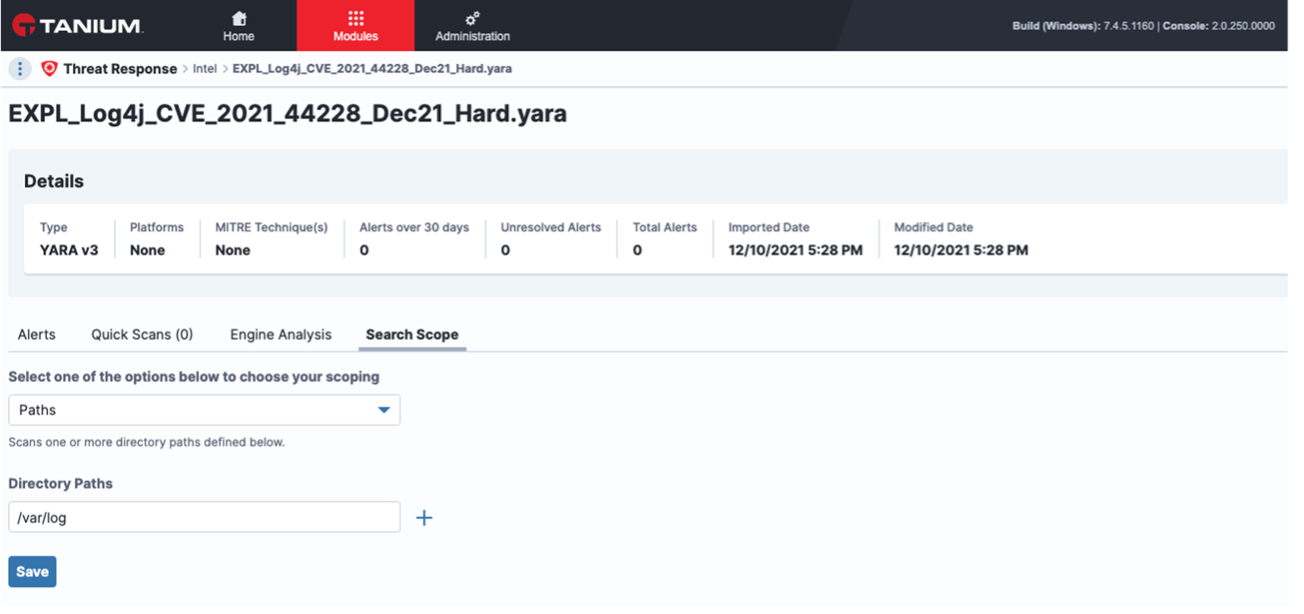The image size is (1304, 614).
Task: Open the Modules grid menu
Action: [x=355, y=26]
